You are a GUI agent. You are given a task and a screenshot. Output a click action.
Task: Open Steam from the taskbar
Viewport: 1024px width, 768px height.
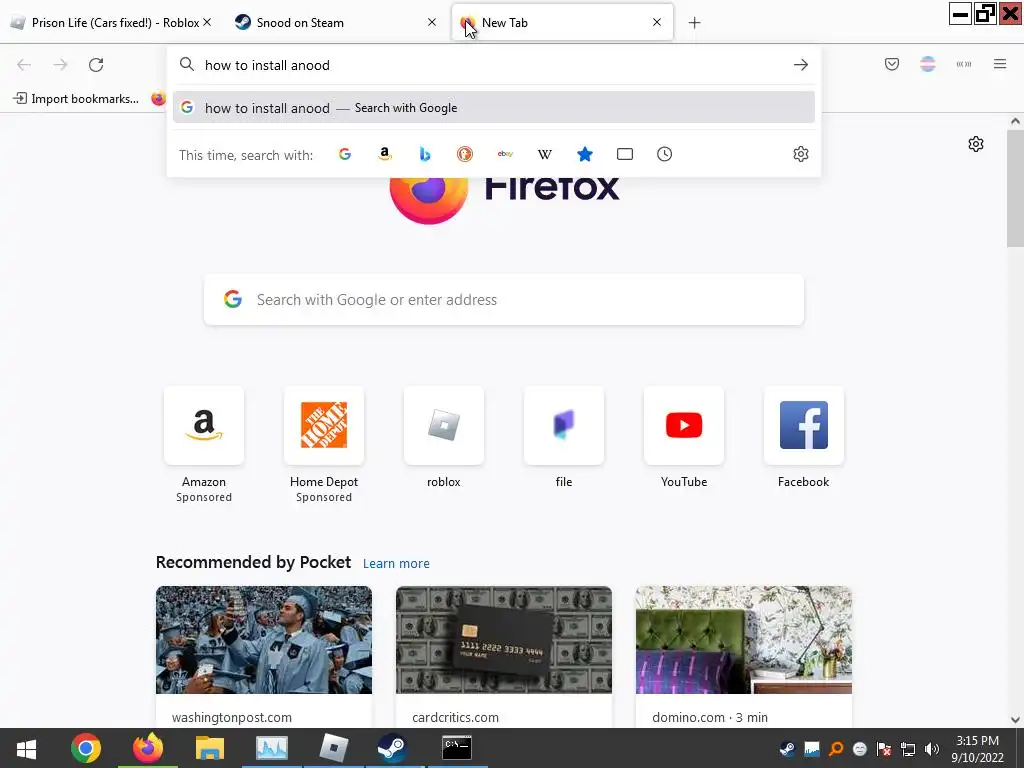tap(392, 748)
